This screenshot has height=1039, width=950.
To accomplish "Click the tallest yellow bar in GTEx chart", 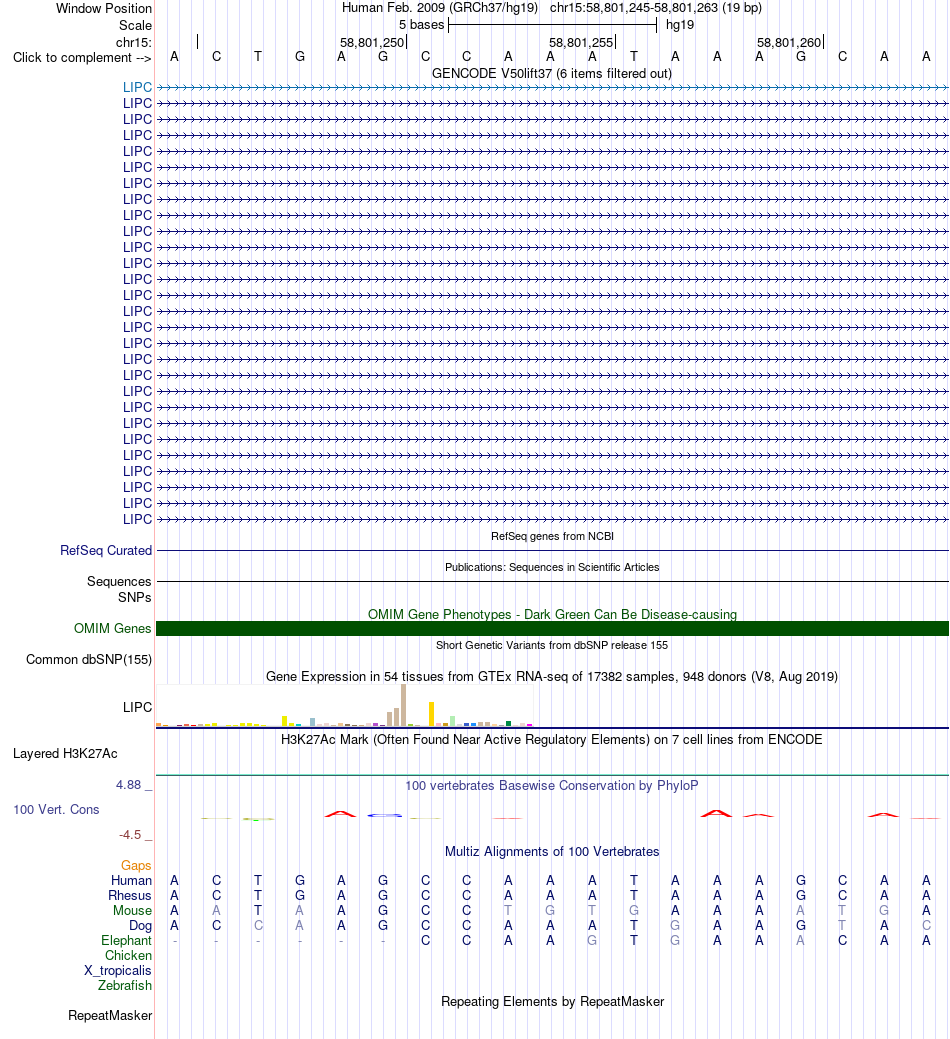I will [431, 714].
